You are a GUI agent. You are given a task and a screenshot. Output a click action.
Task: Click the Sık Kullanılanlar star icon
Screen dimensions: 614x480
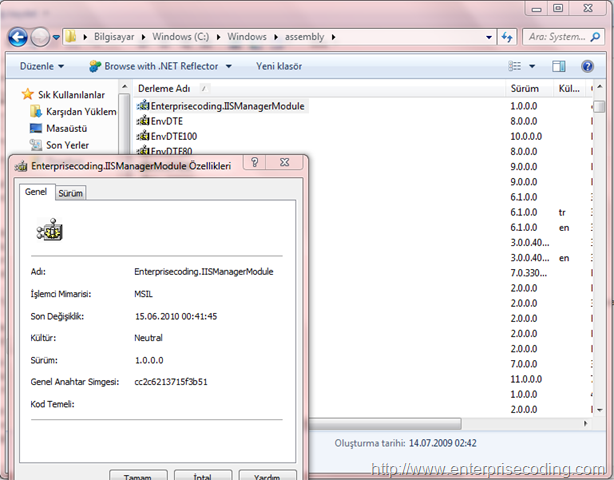point(27,94)
